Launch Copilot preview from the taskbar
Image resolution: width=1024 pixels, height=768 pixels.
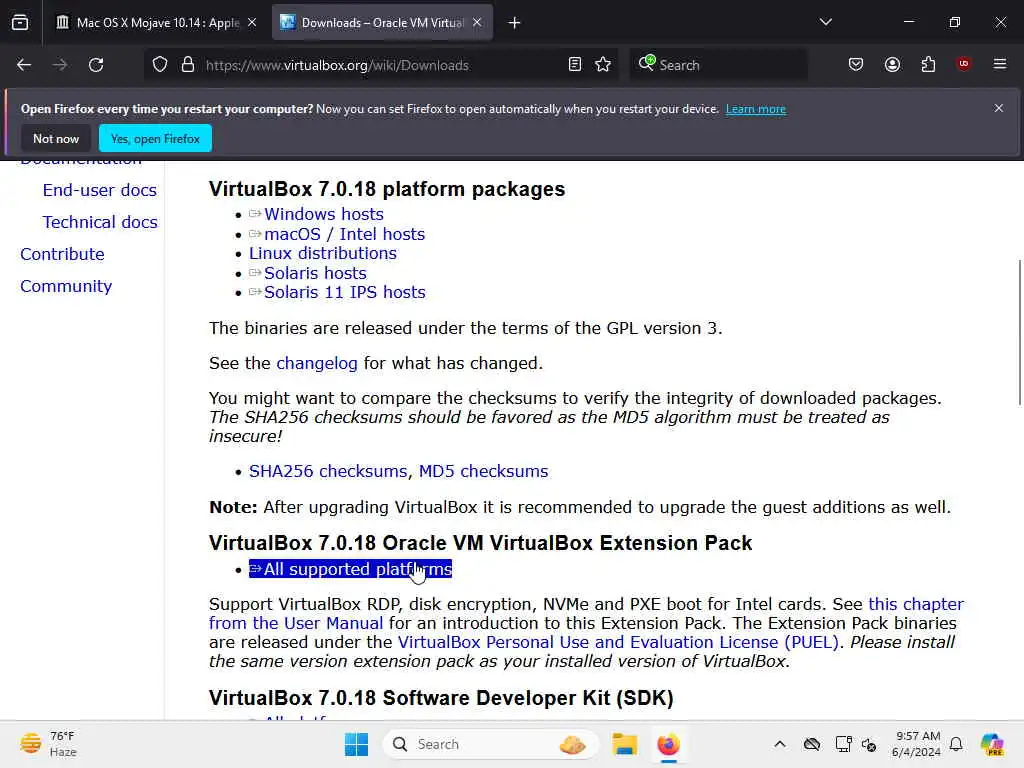(x=993, y=744)
